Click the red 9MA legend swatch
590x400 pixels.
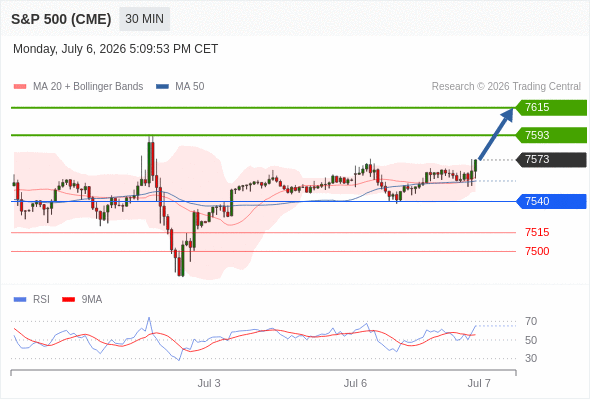tap(68, 300)
